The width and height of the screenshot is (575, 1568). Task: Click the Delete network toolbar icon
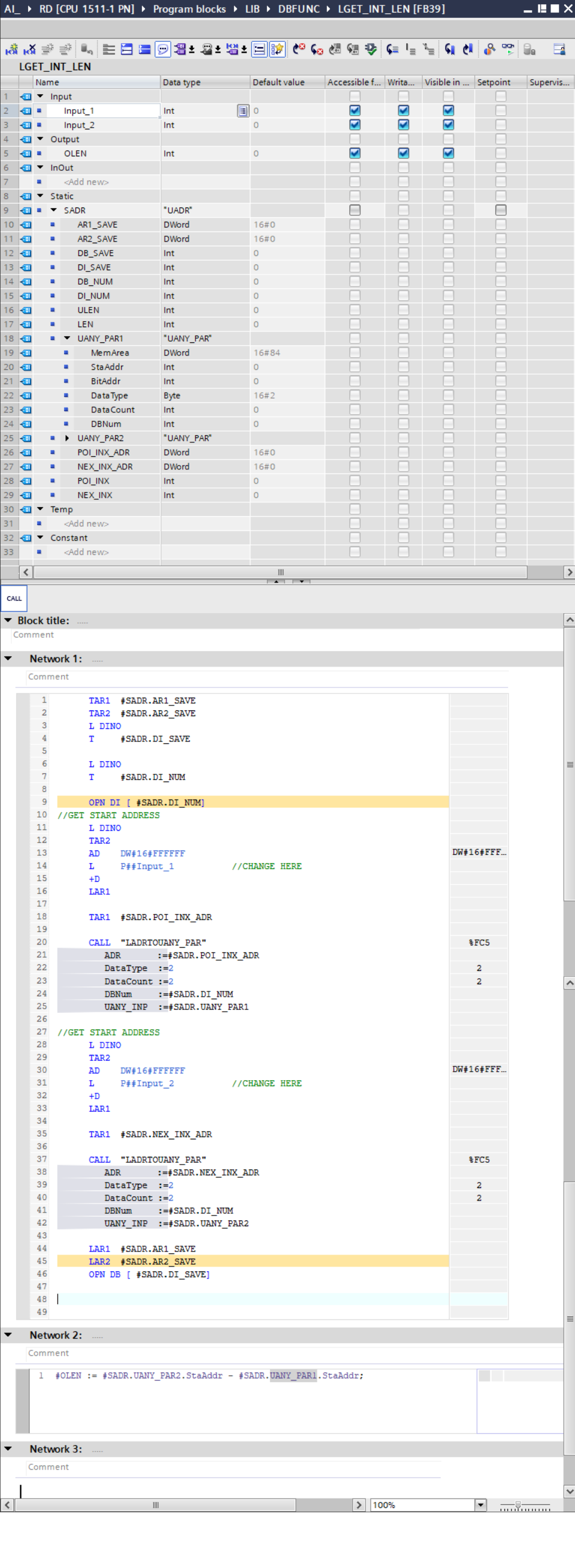pos(30,49)
